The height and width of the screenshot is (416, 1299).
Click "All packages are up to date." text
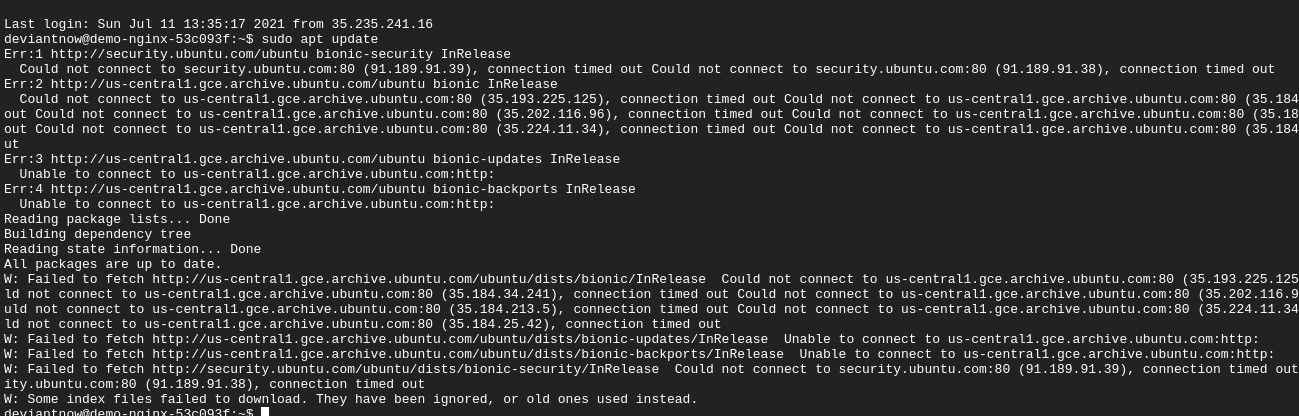[113, 264]
